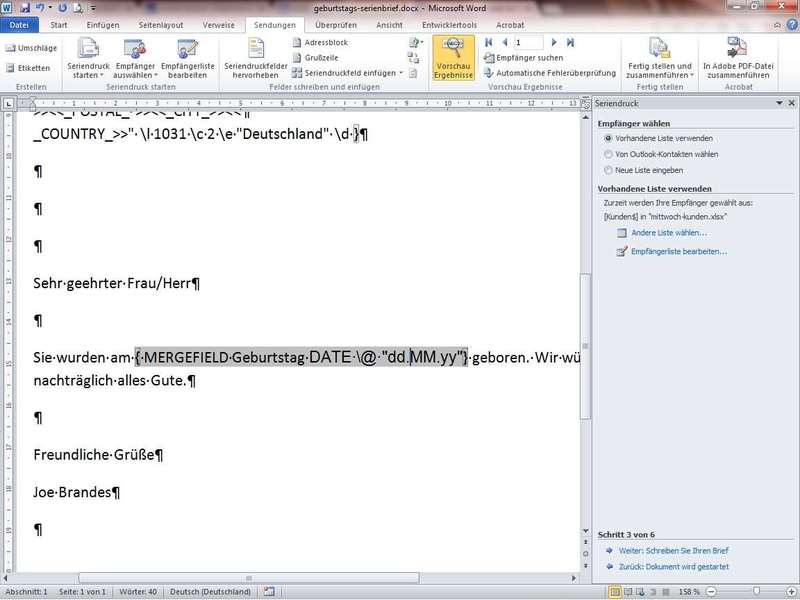Go to previous record arrow
800x600 pixels.
(505, 42)
